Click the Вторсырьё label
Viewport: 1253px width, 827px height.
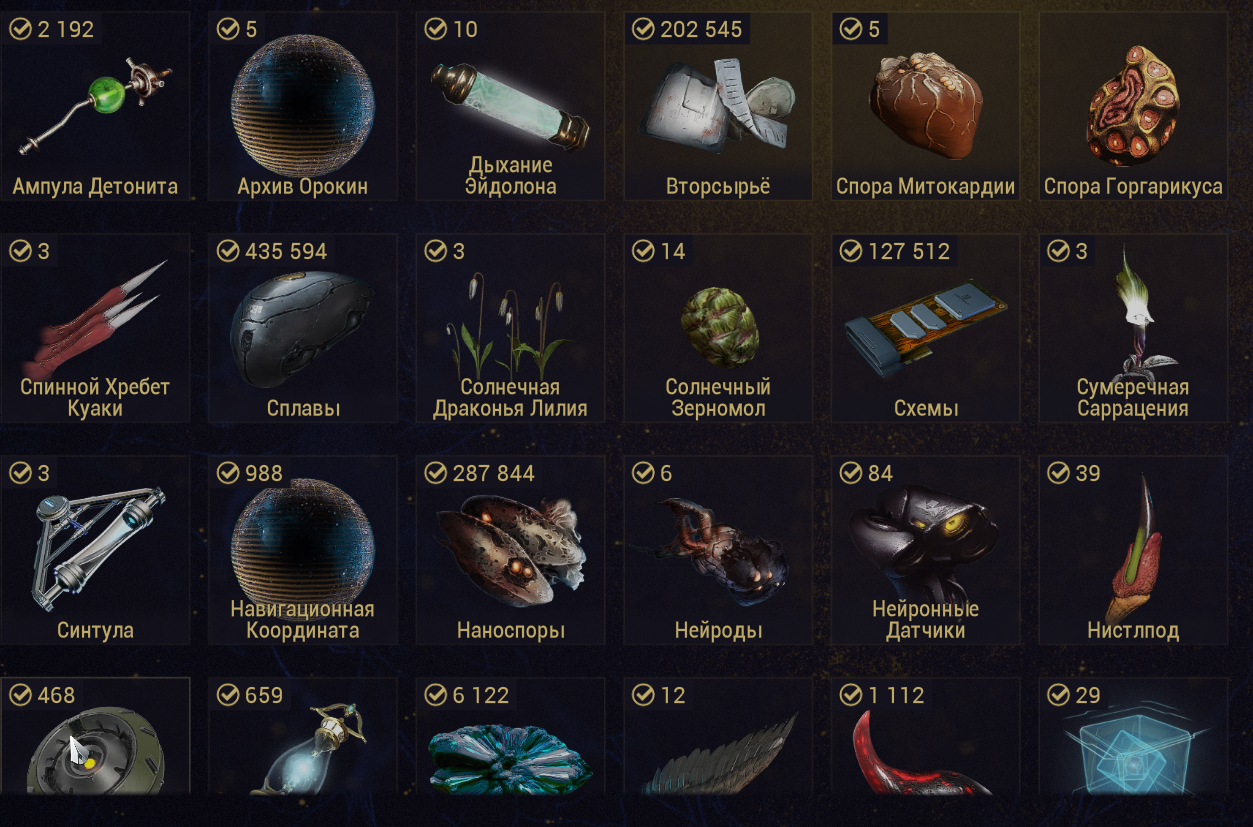pyautogui.click(x=718, y=187)
